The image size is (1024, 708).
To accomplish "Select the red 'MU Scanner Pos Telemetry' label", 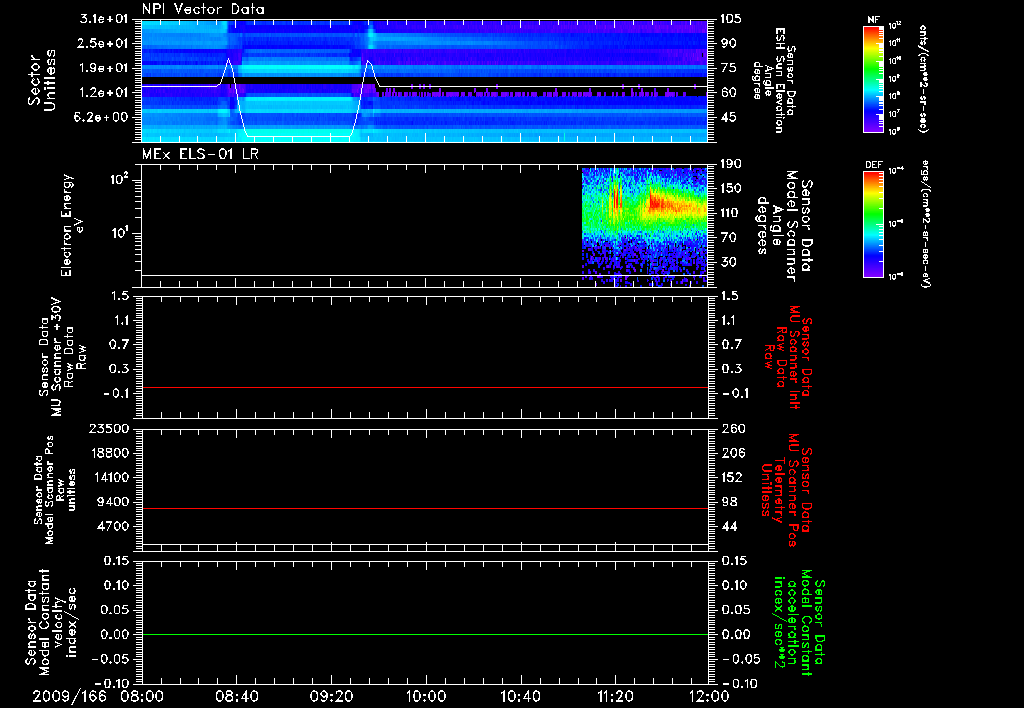I will pyautogui.click(x=785, y=490).
